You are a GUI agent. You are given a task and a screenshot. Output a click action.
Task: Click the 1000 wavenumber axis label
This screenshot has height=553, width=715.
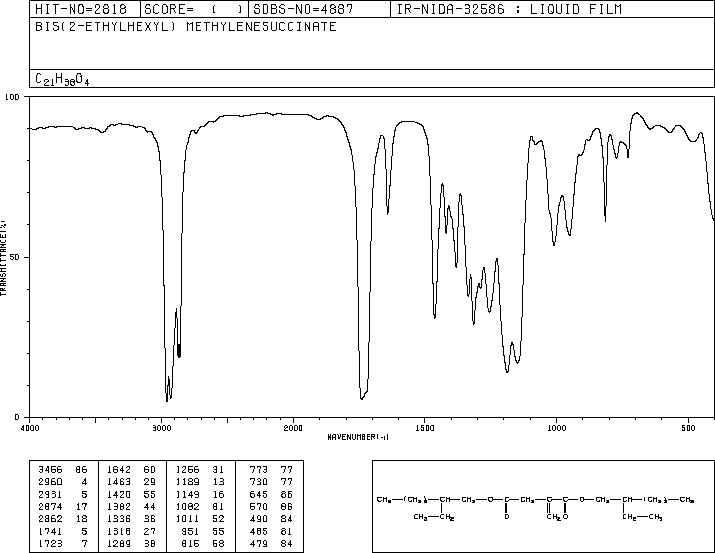click(x=556, y=428)
